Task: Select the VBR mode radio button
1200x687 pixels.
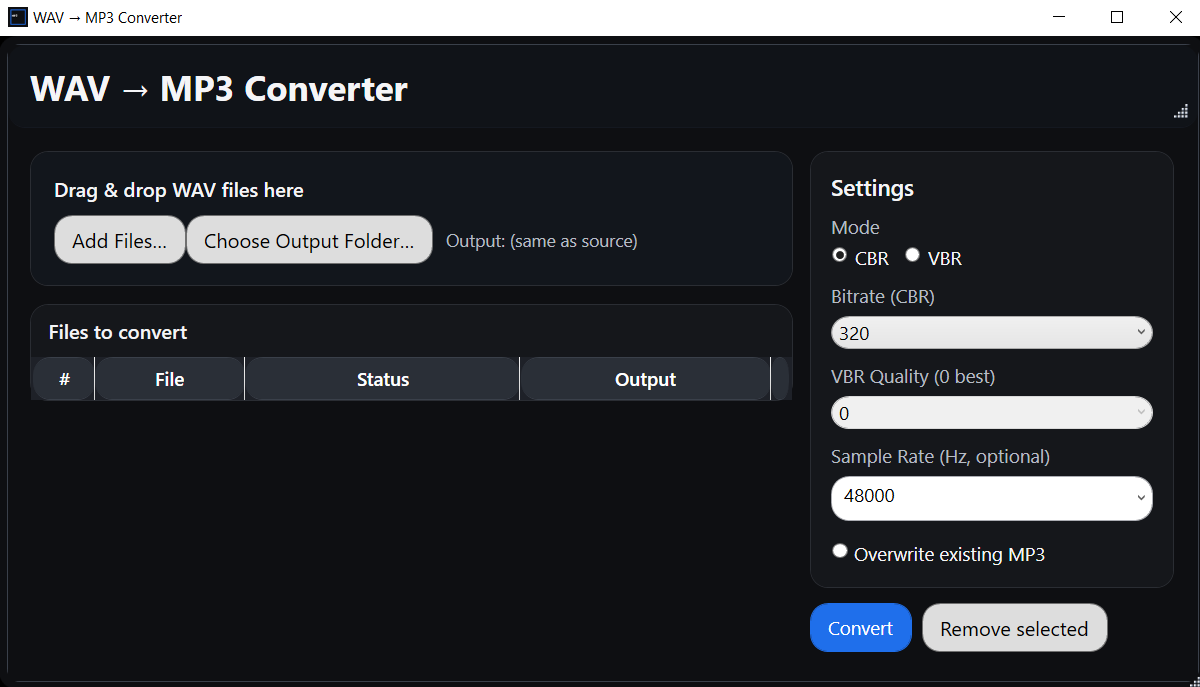Action: pyautogui.click(x=912, y=255)
